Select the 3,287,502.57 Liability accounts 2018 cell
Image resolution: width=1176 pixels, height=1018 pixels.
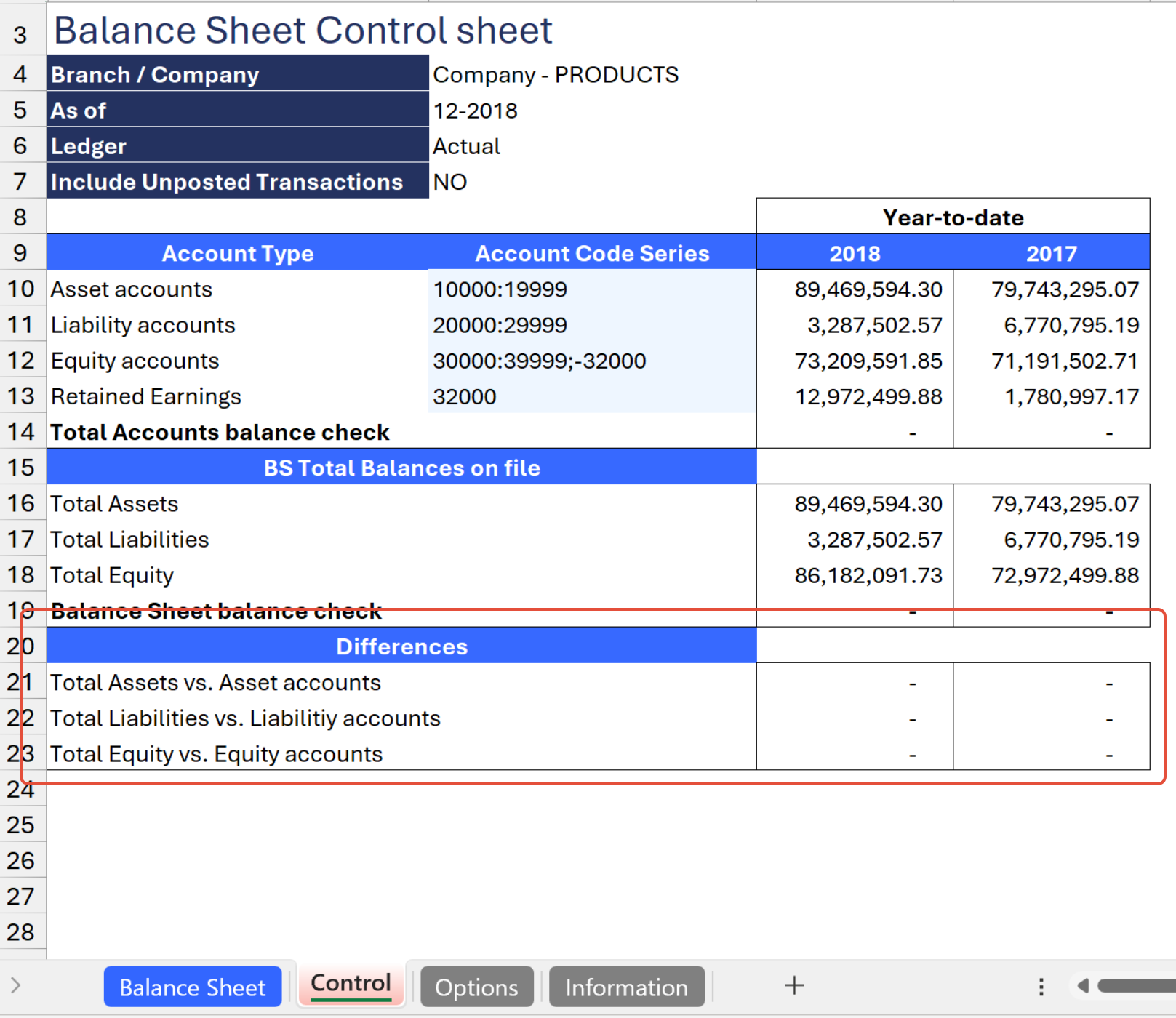855,324
